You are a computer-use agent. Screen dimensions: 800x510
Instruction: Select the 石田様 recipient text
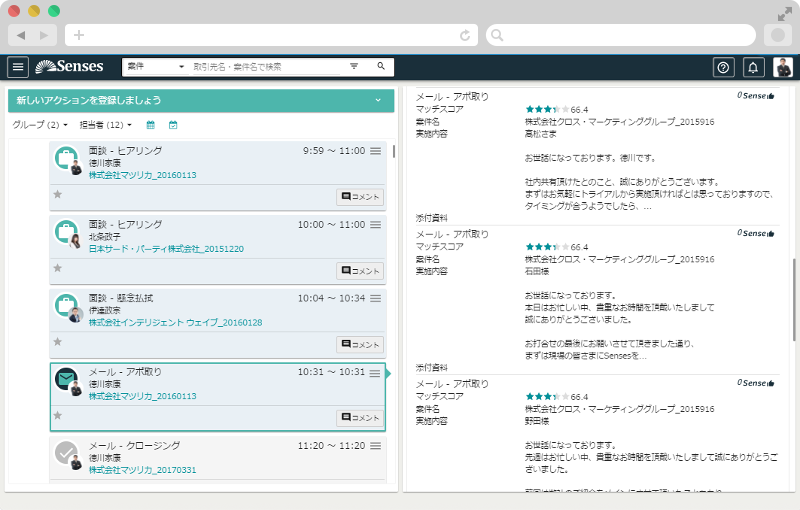tap(537, 271)
